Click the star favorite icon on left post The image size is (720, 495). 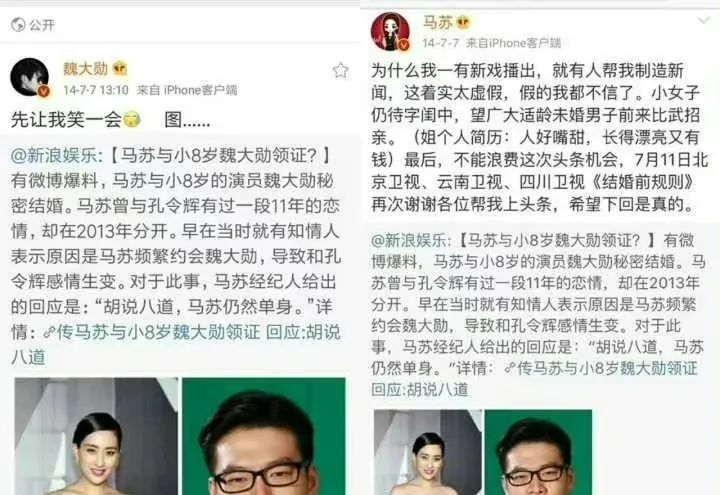click(340, 71)
